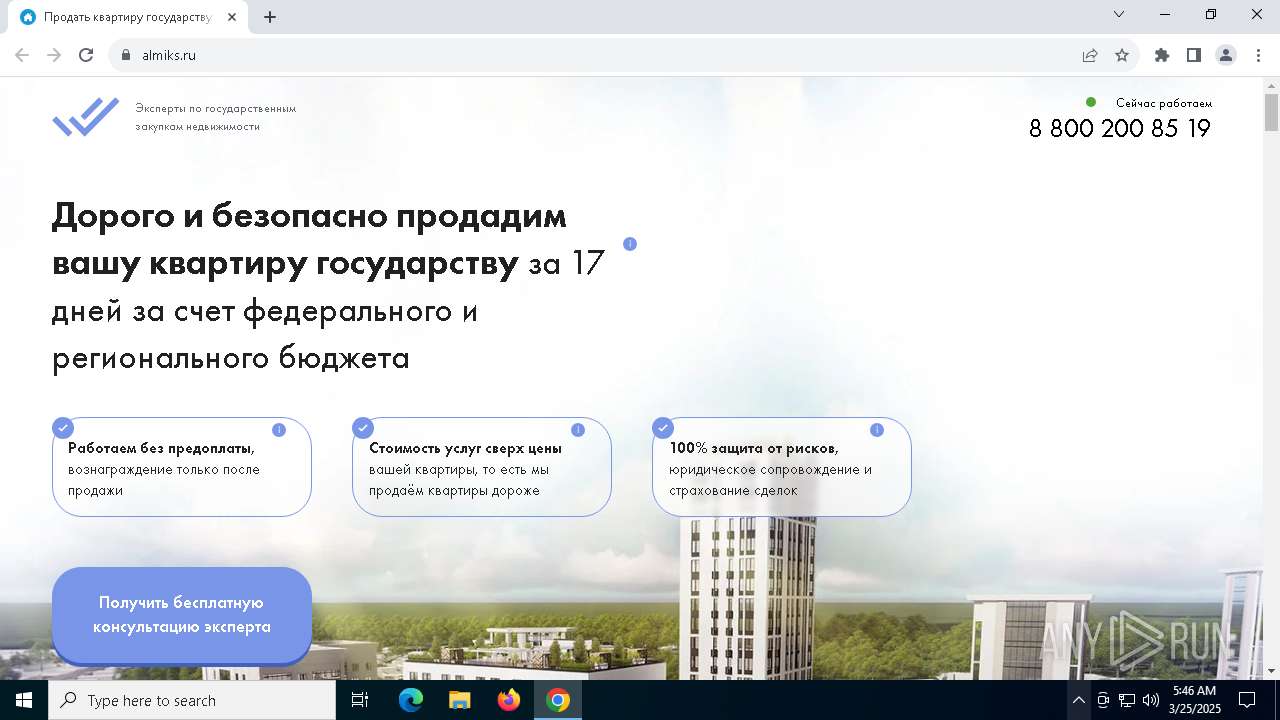Image resolution: width=1280 pixels, height=720 pixels.
Task: Bookmark this page with the star icon
Action: (x=1122, y=55)
